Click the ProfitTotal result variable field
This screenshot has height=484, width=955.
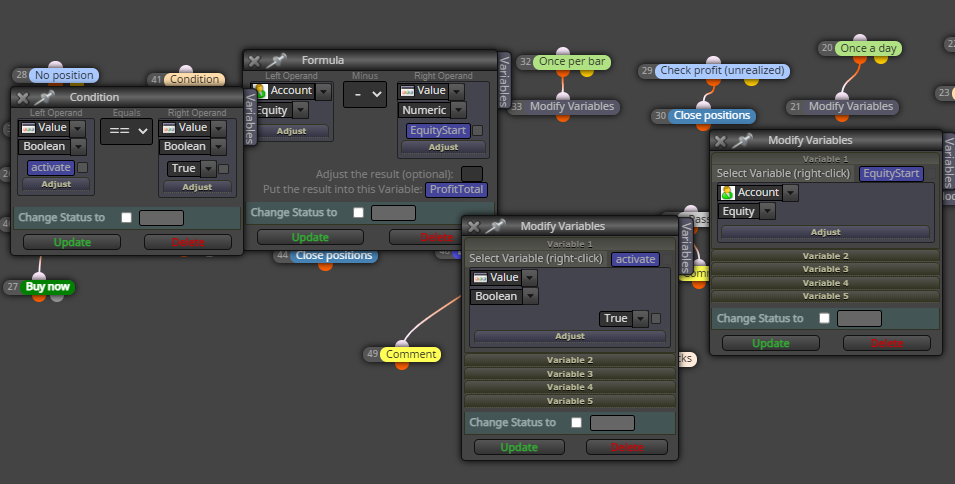[x=456, y=189]
